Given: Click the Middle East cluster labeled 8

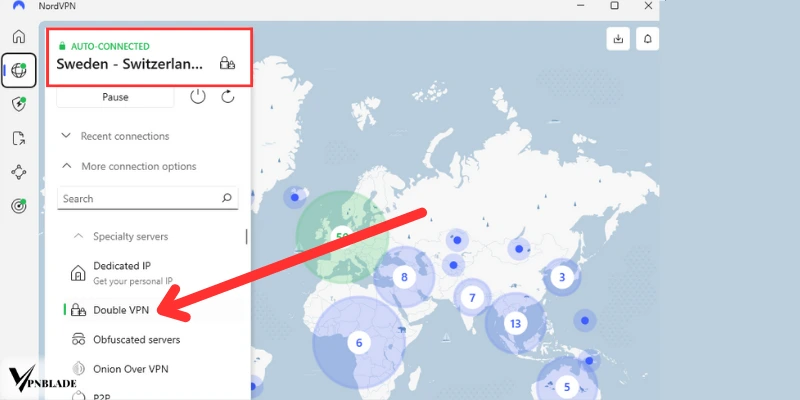Looking at the screenshot, I should pyautogui.click(x=404, y=277).
